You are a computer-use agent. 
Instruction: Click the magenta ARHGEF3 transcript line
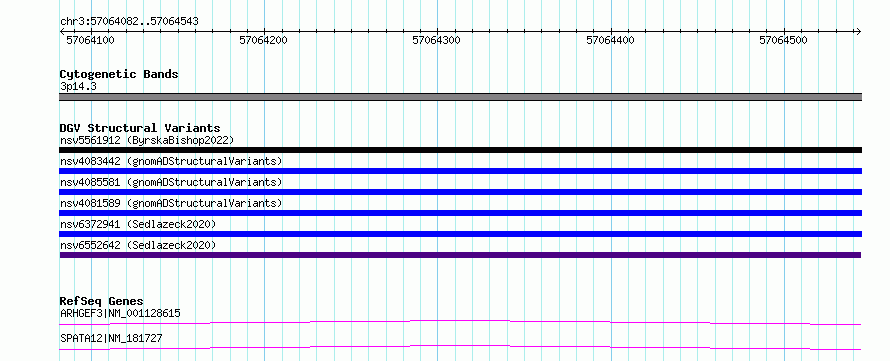click(461, 322)
